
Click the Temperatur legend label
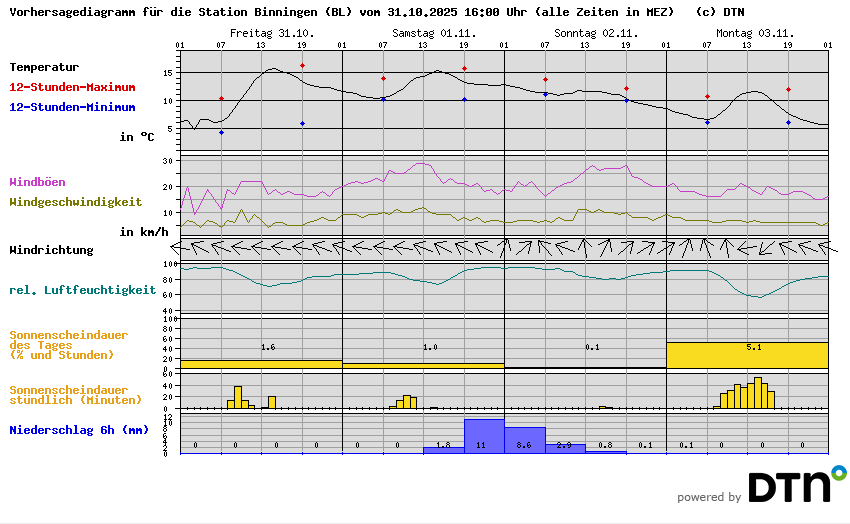coord(44,67)
